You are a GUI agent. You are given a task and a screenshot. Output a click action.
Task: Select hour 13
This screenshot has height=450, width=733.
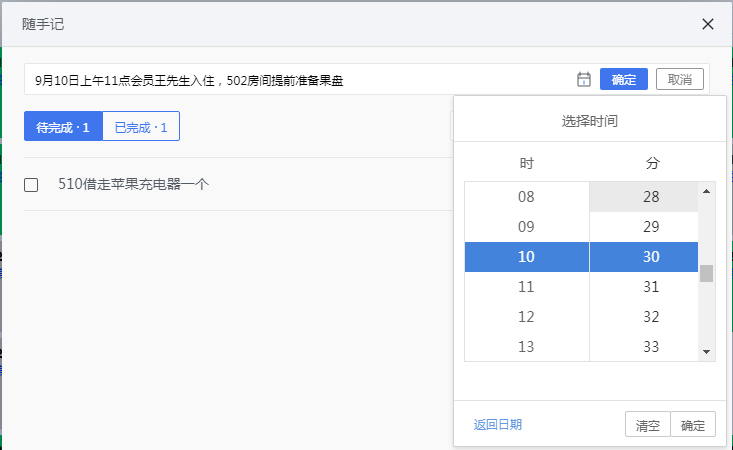click(x=526, y=347)
